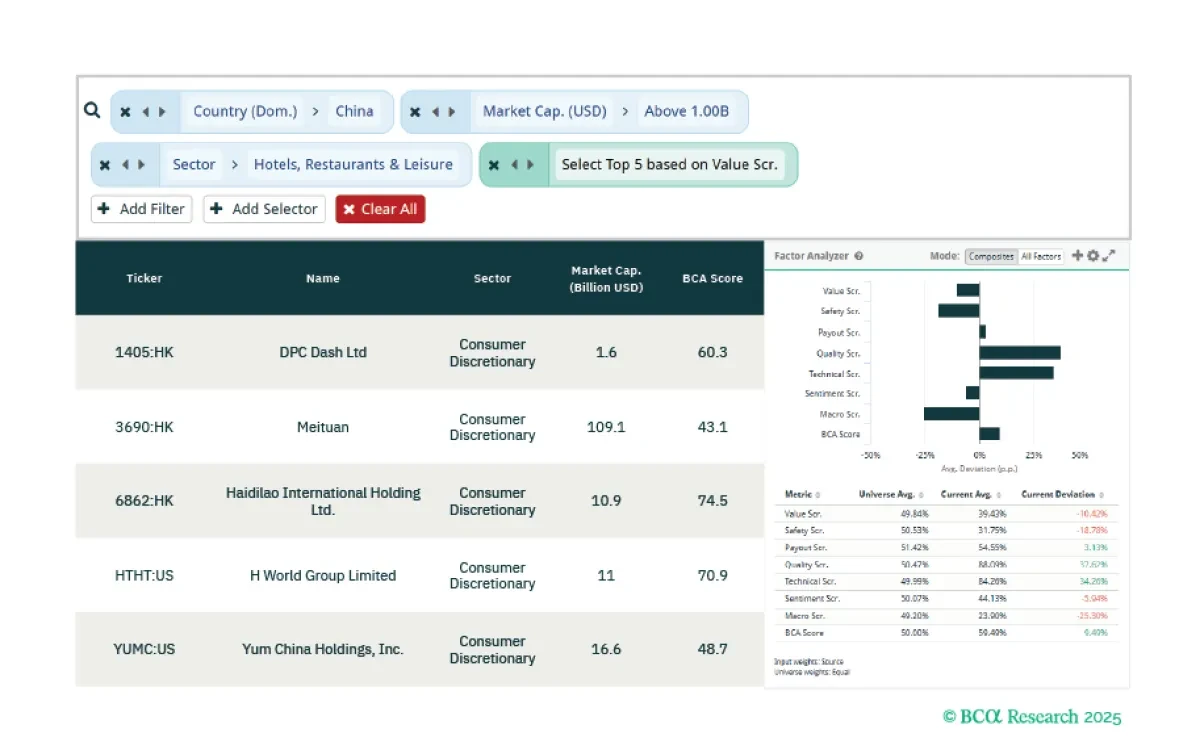Move the Sector filter right
This screenshot has height=754, width=1200.
[x=141, y=165]
